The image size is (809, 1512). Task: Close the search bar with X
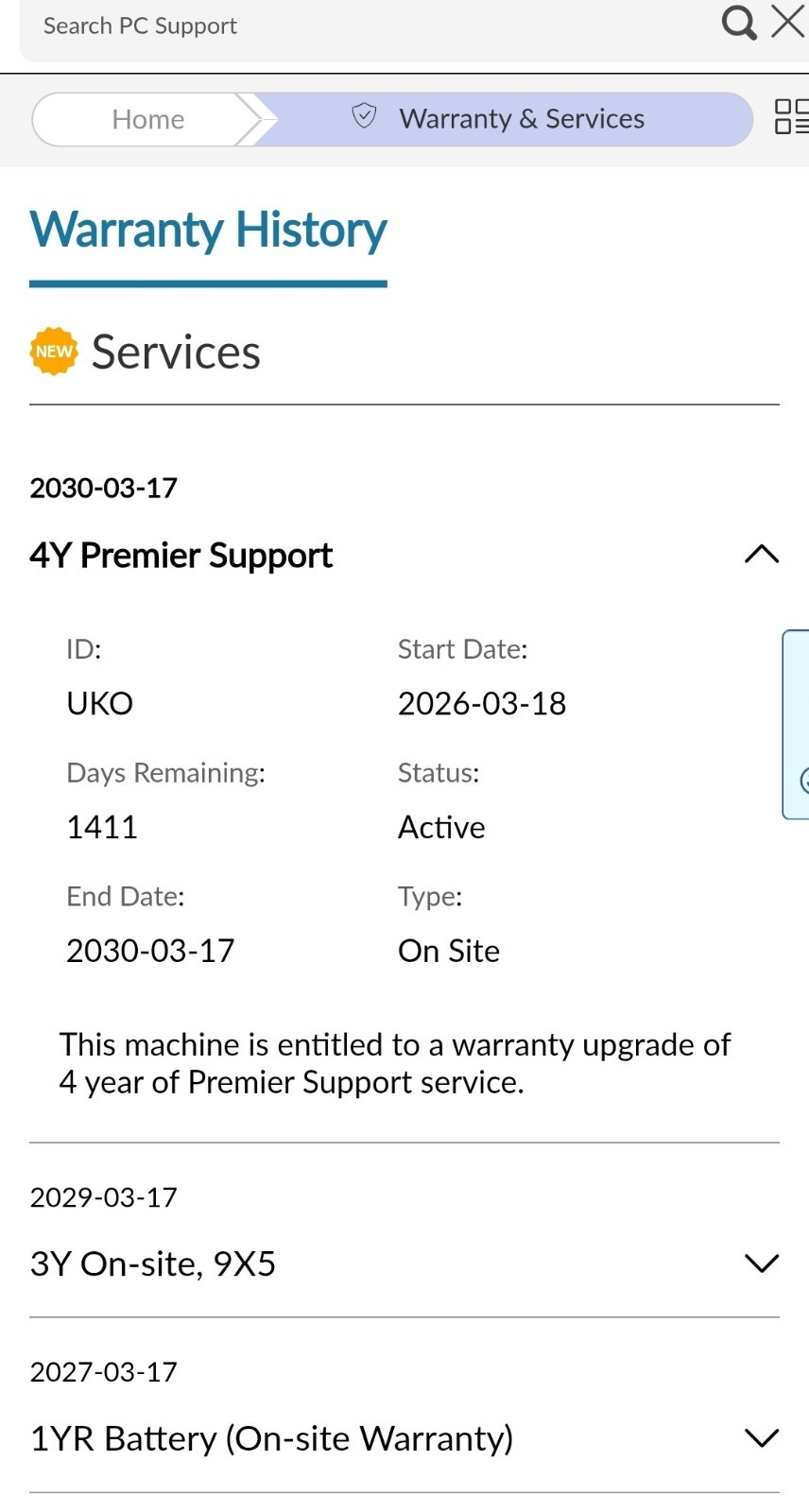[x=788, y=21]
